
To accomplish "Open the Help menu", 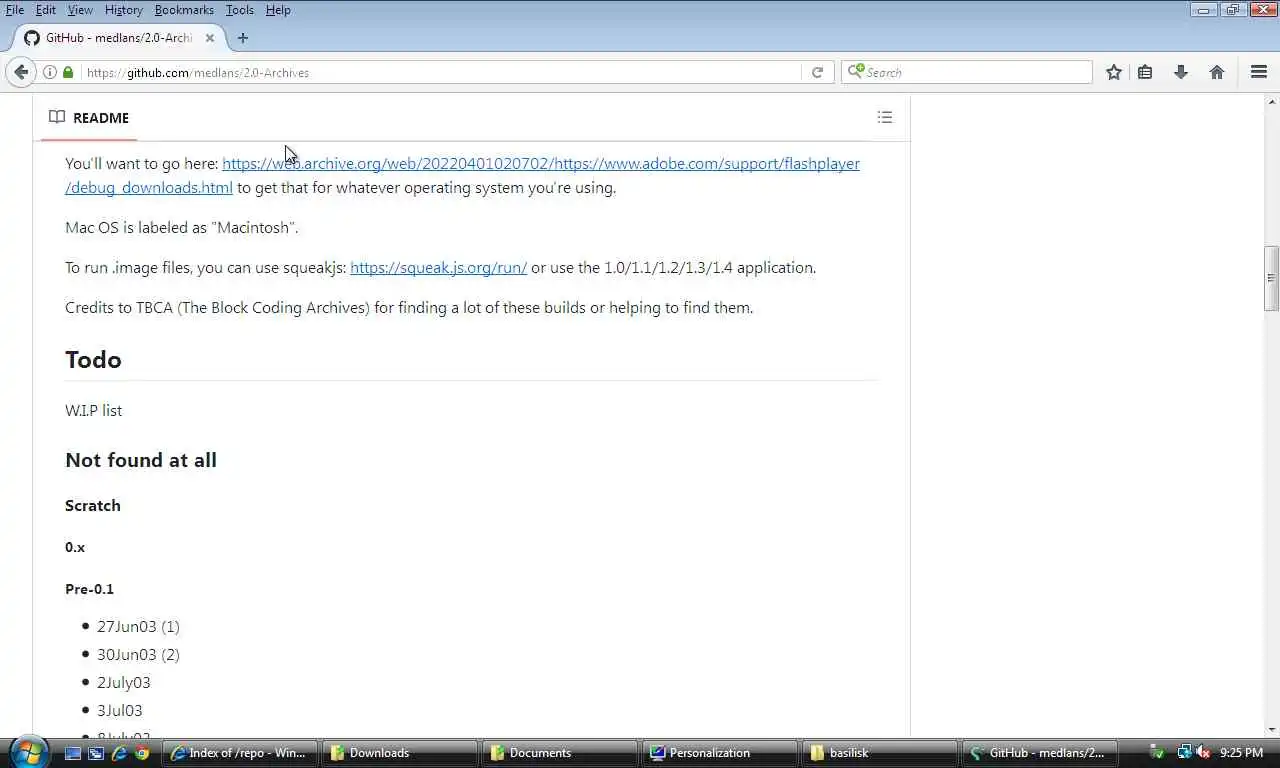I will coord(278,10).
